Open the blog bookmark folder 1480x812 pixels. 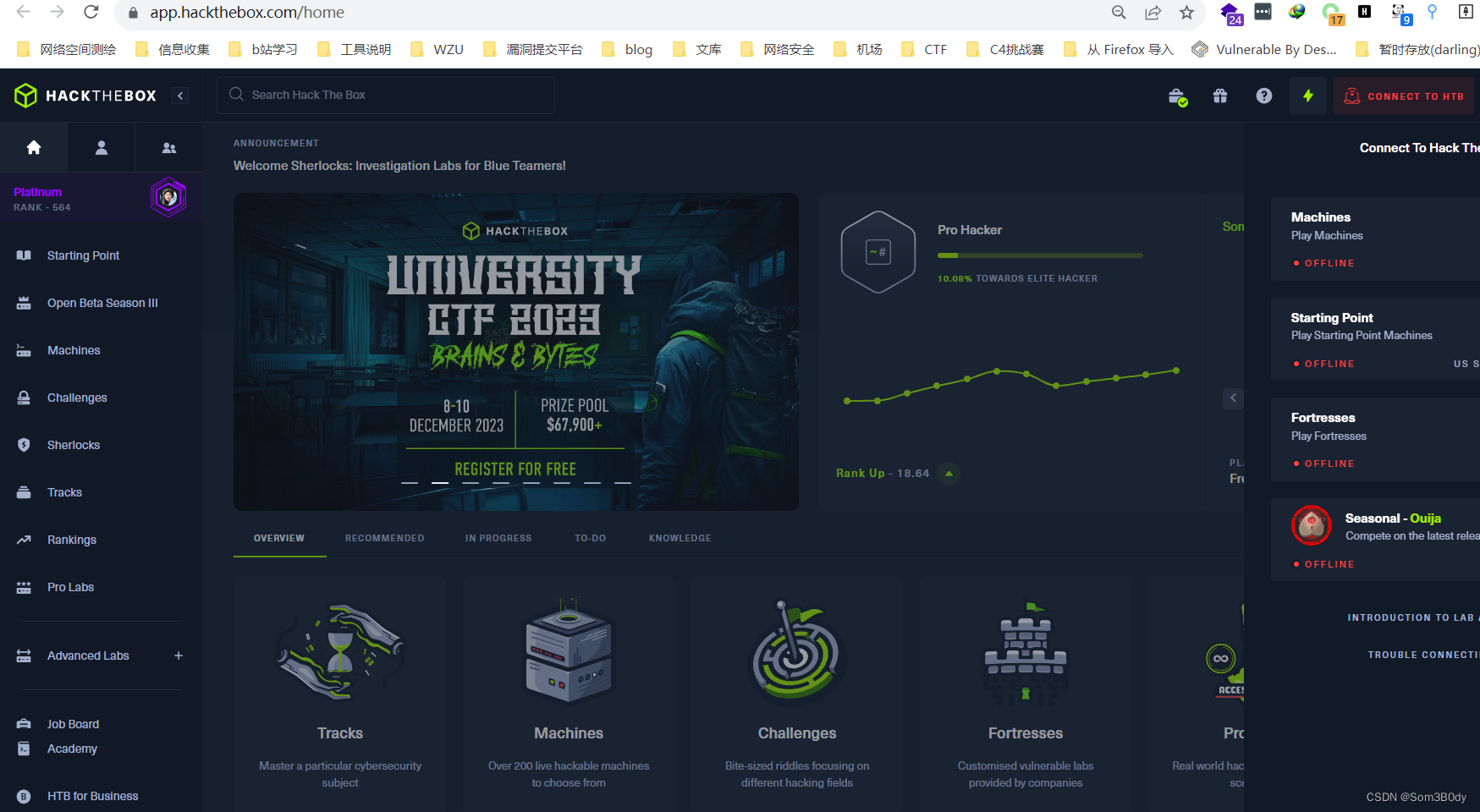(x=627, y=49)
